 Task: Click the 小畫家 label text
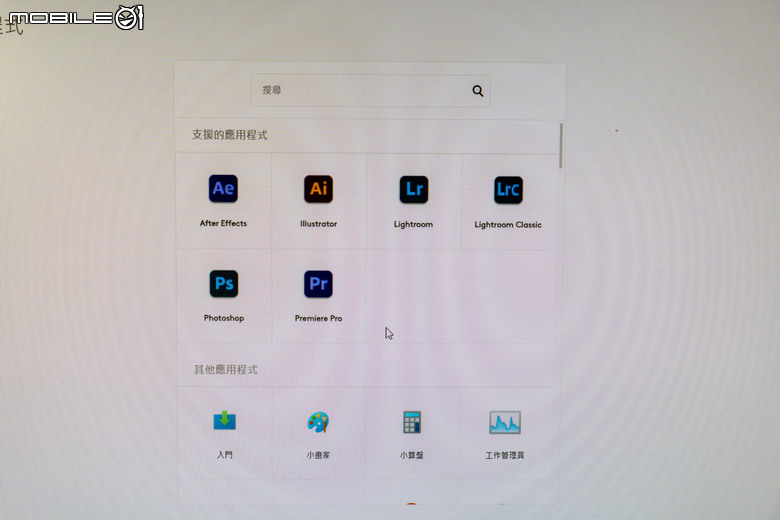point(318,455)
